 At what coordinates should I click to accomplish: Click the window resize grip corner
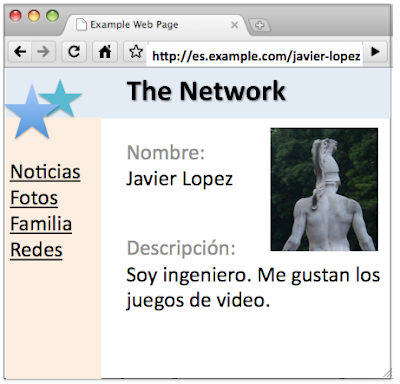pyautogui.click(x=387, y=373)
